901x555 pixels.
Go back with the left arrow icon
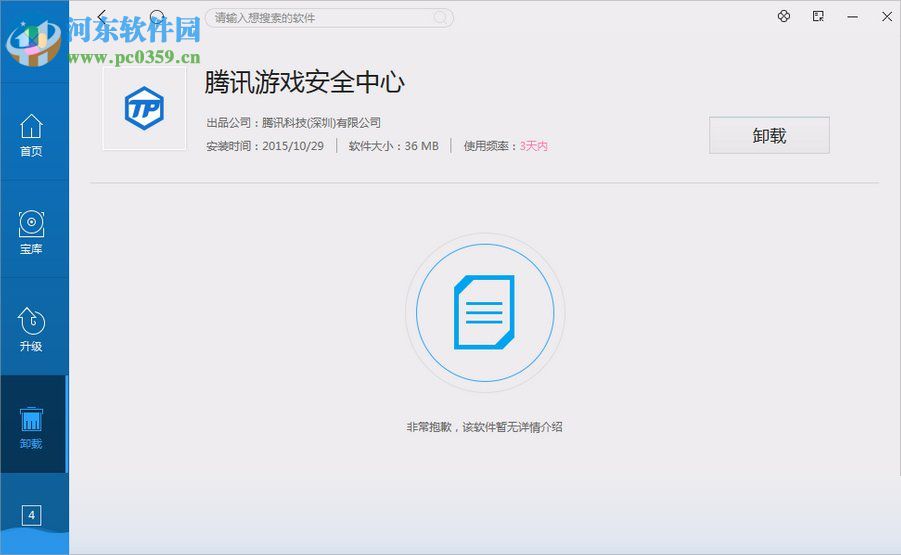pos(102,16)
